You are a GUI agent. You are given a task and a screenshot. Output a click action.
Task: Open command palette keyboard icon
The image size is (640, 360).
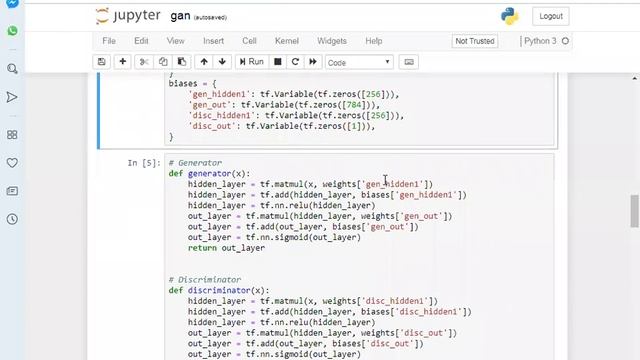pos(409,62)
